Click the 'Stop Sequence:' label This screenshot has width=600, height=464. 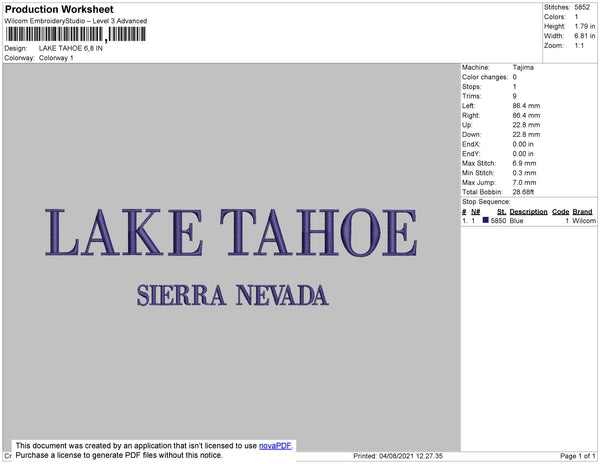pos(486,202)
